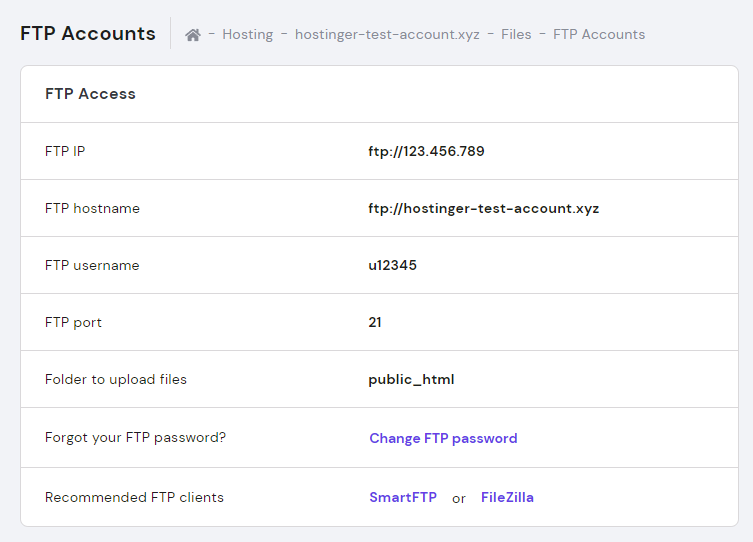Click Forgot your FTP password label
Image resolution: width=753 pixels, height=542 pixels.
pyautogui.click(x=135, y=438)
